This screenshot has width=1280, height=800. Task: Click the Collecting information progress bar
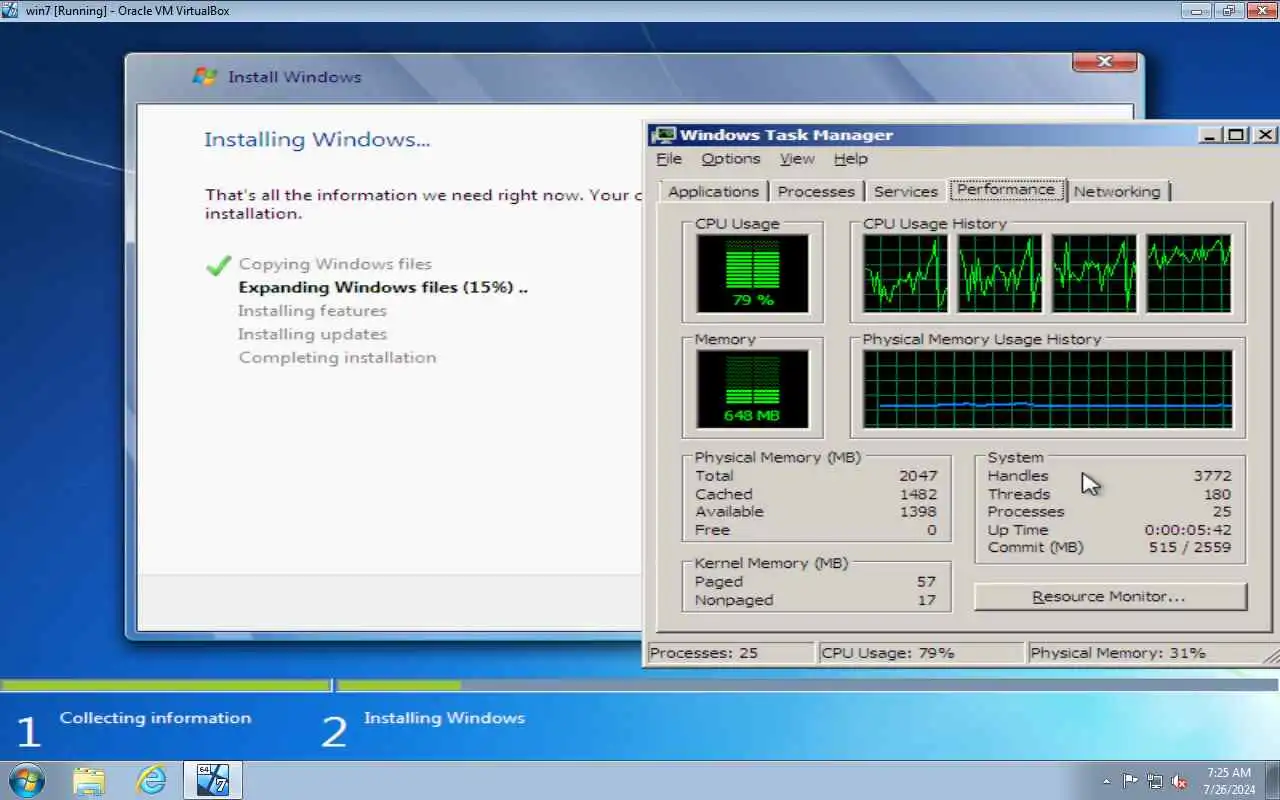click(165, 686)
